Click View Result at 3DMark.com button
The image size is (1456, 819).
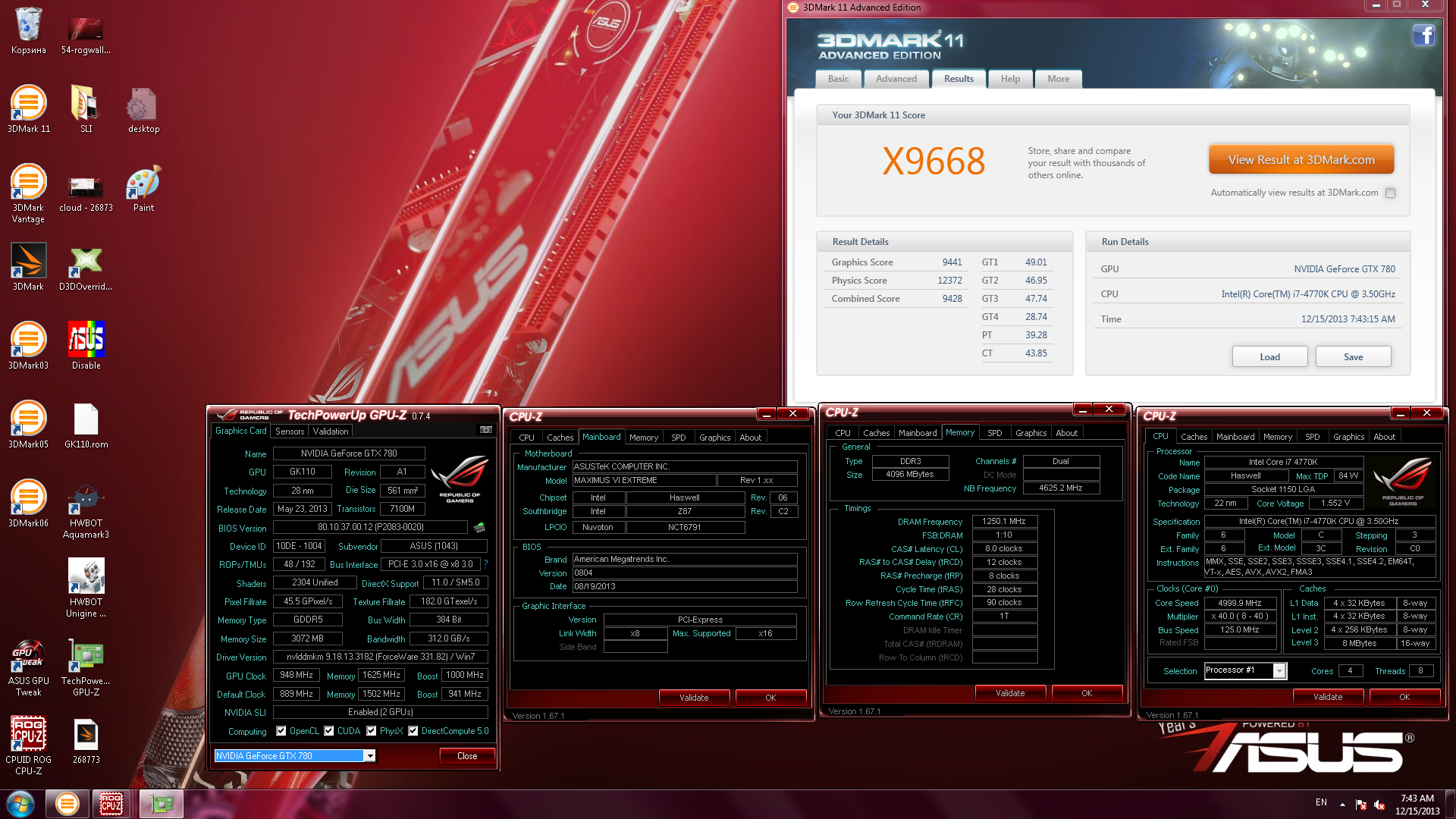(1301, 160)
